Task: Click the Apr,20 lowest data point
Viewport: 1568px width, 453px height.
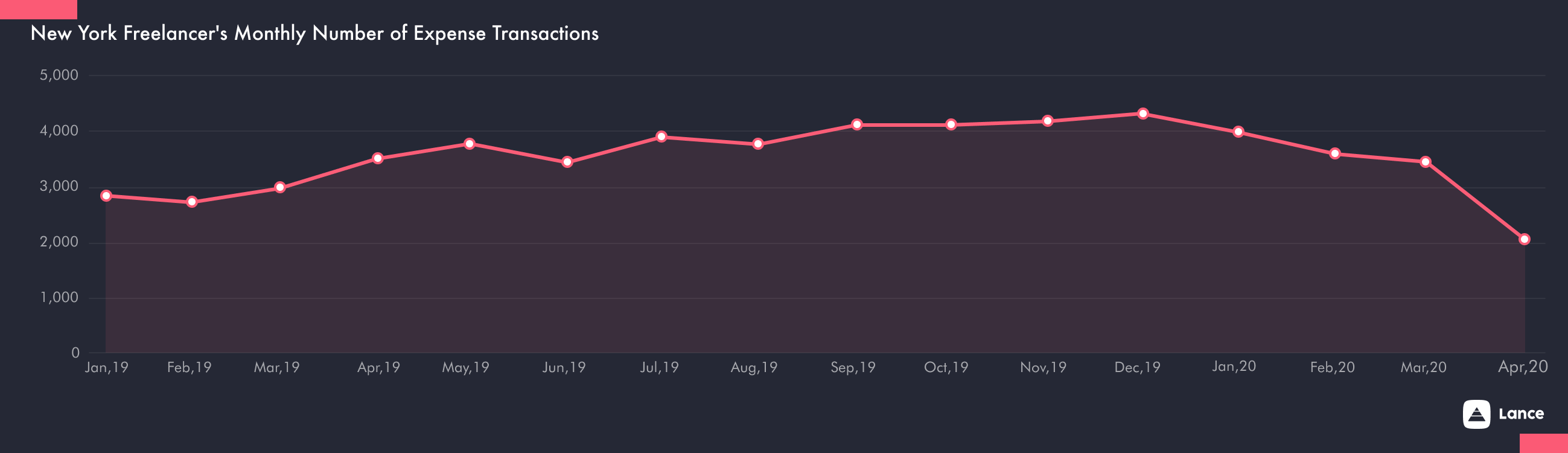Action: point(1524,239)
